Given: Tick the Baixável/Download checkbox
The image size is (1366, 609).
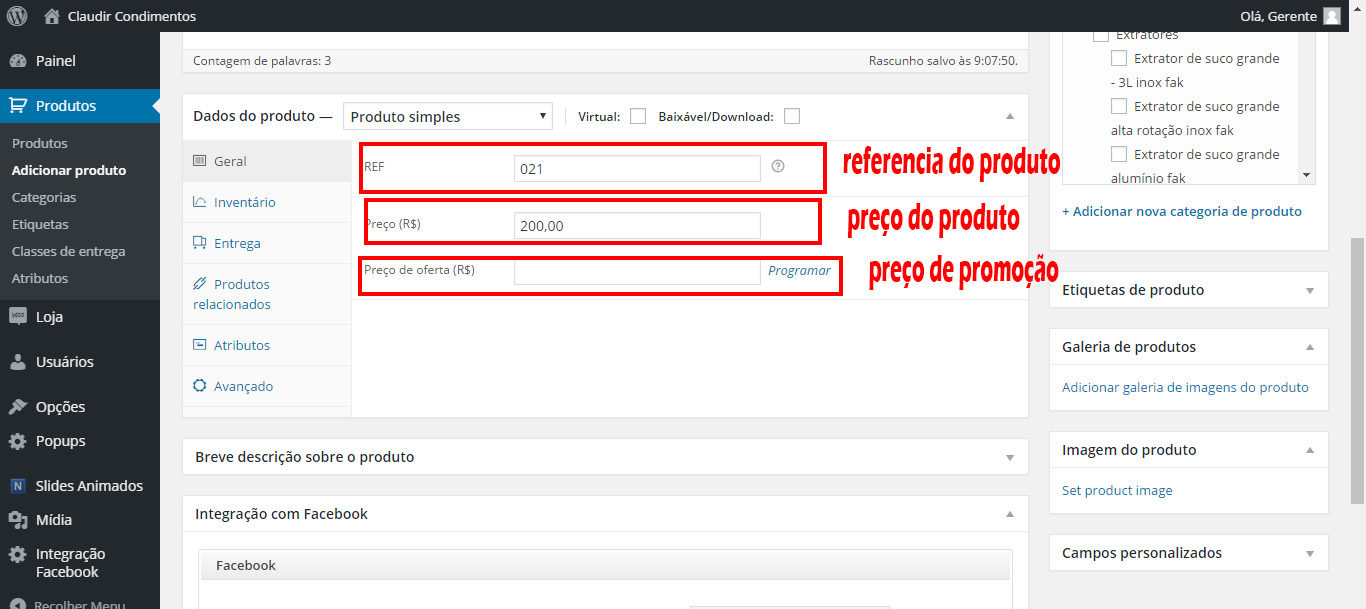Looking at the screenshot, I should click(792, 116).
